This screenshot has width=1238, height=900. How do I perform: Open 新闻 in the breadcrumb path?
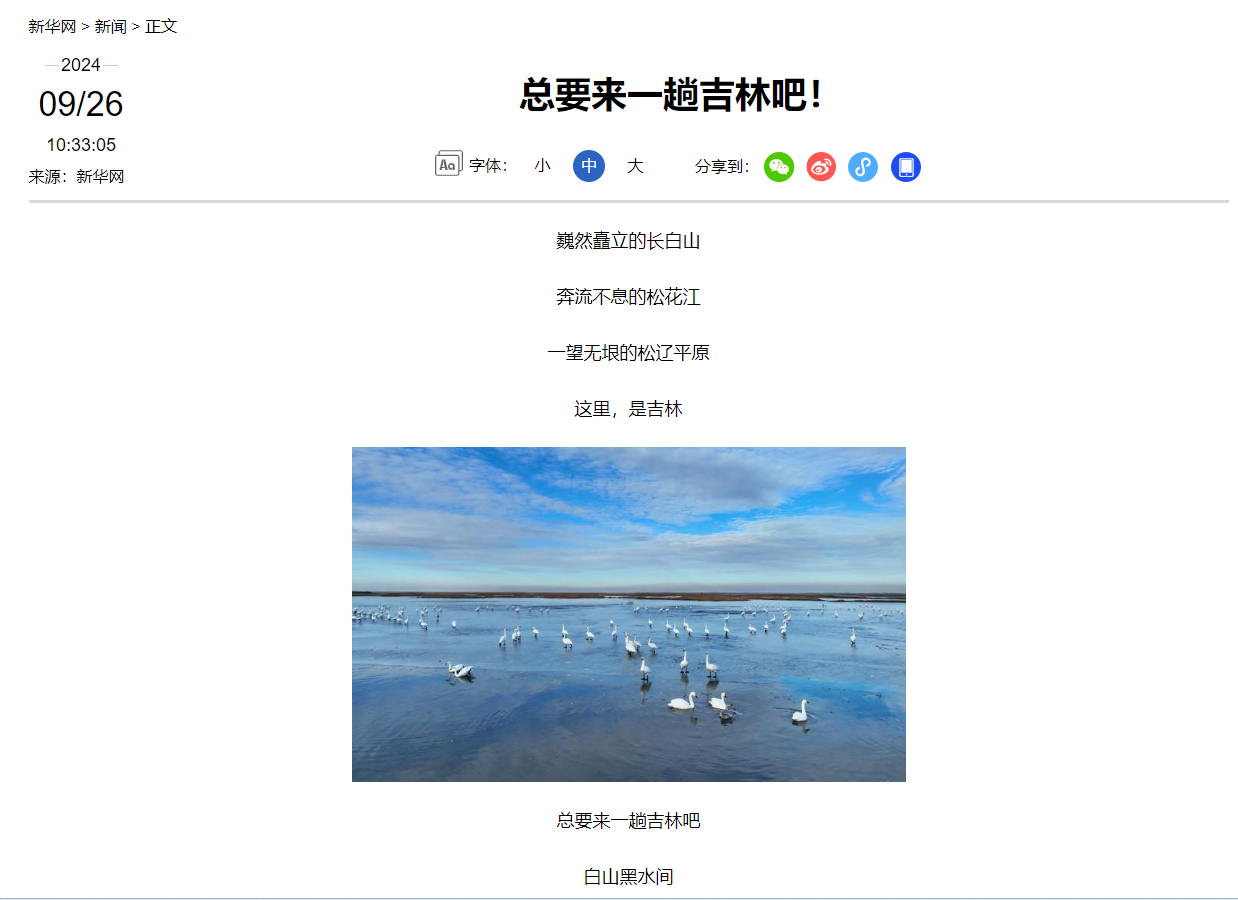(110, 26)
